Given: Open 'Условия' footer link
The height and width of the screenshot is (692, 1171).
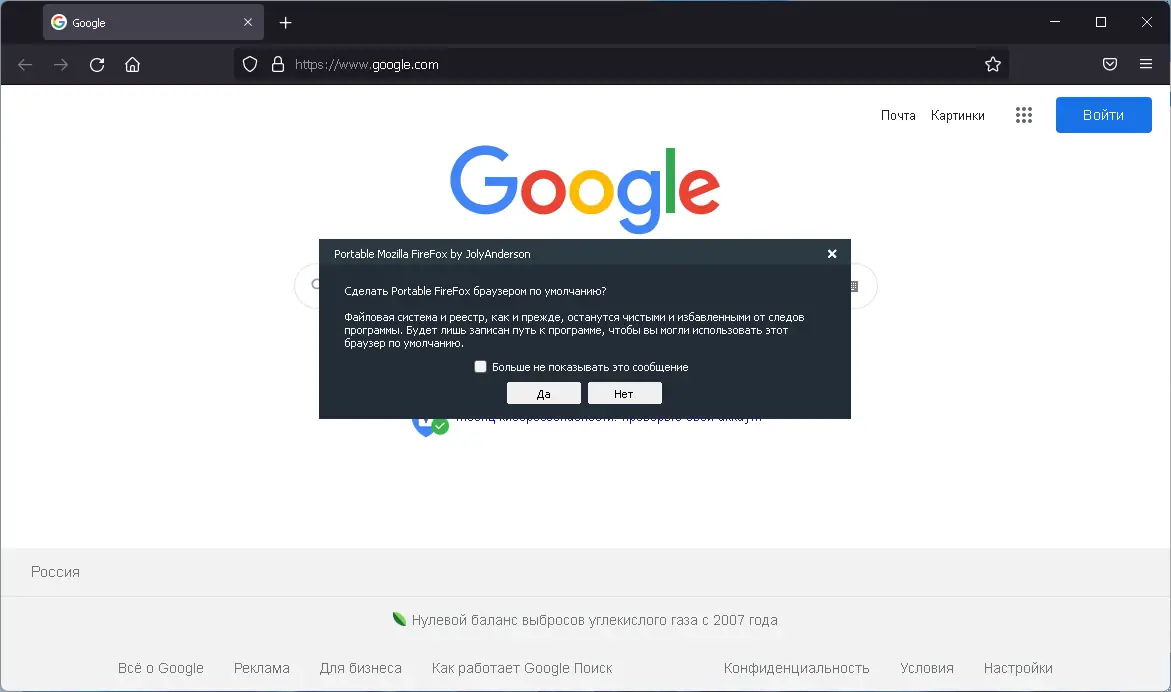Looking at the screenshot, I should [x=927, y=668].
